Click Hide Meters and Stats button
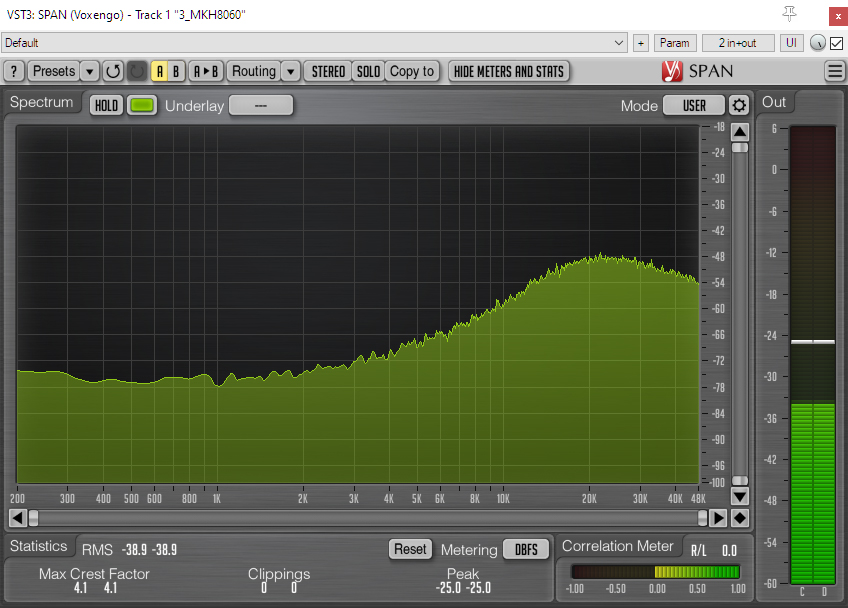The image size is (848, 608). coord(509,71)
